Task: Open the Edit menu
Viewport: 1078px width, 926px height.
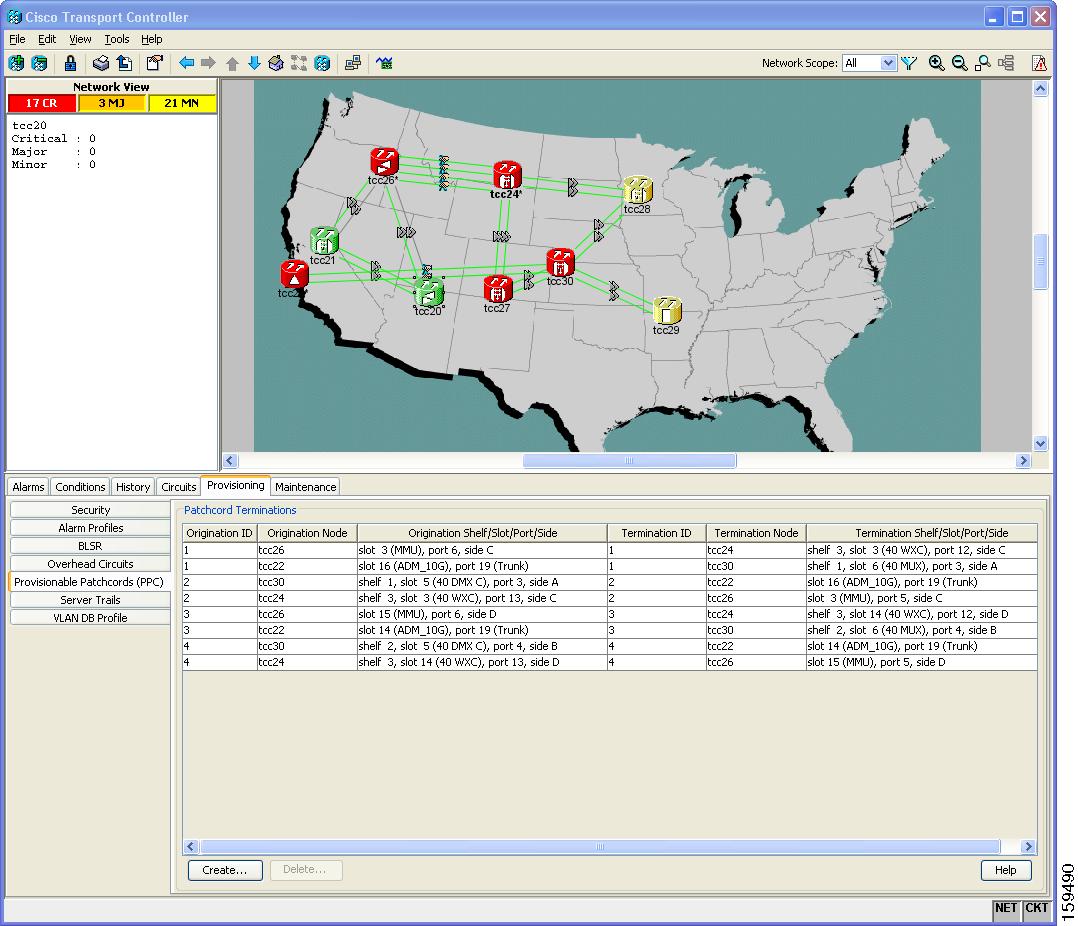Action: click(x=47, y=39)
